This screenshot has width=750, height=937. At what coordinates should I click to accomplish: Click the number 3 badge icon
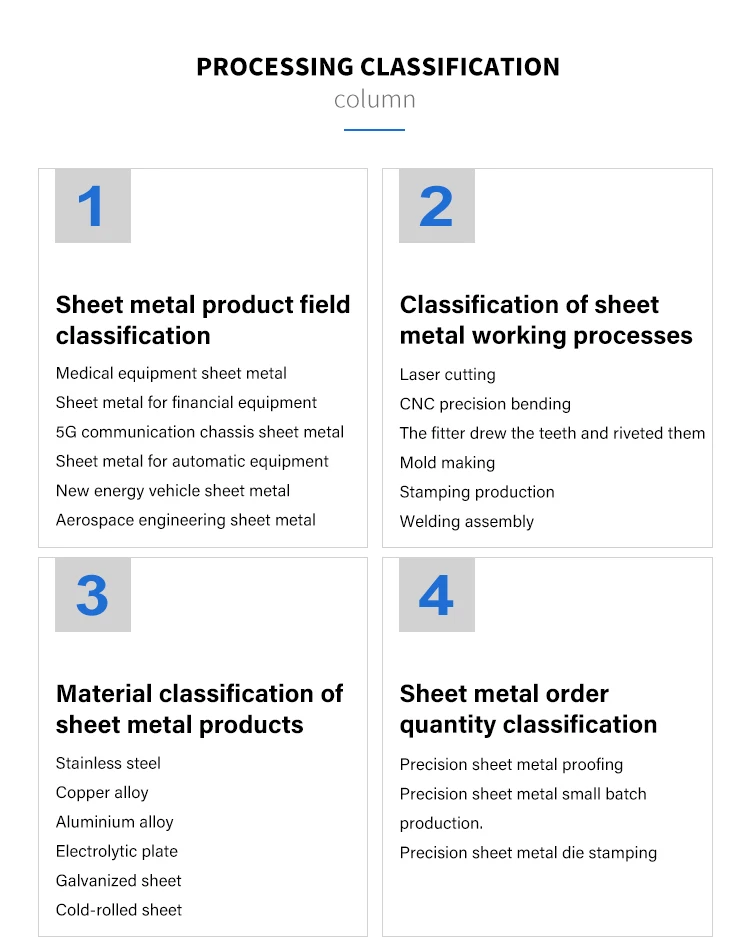[x=92, y=595]
